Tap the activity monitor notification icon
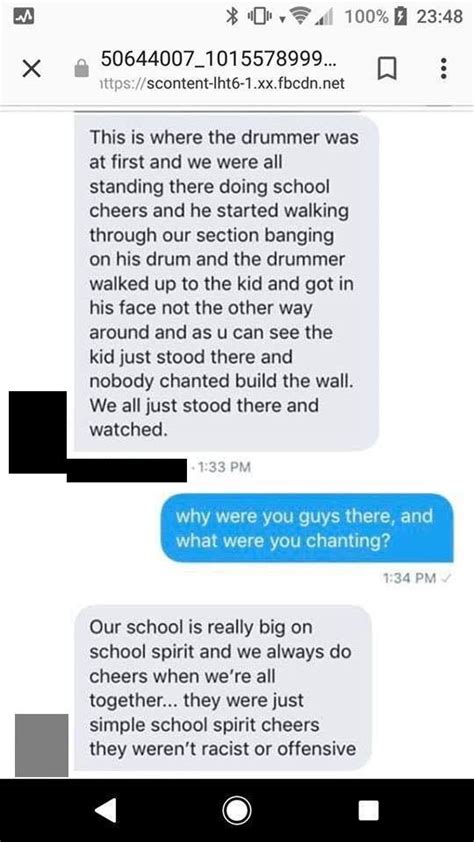474x842 pixels. tap(24, 17)
